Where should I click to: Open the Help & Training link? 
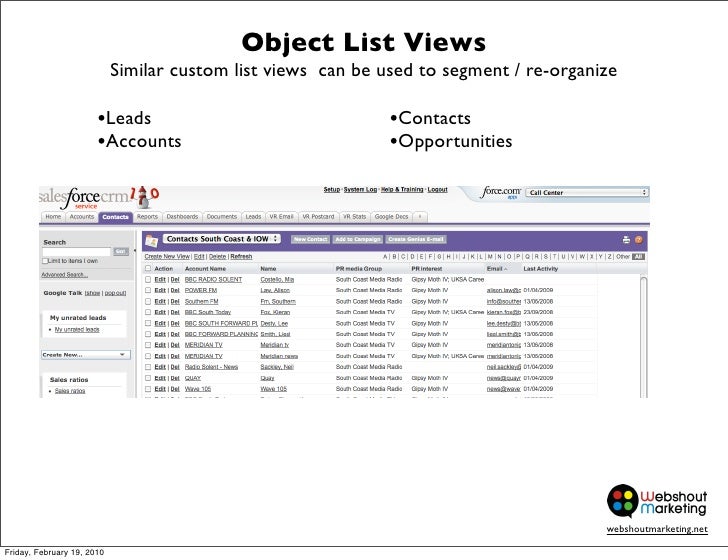point(402,189)
